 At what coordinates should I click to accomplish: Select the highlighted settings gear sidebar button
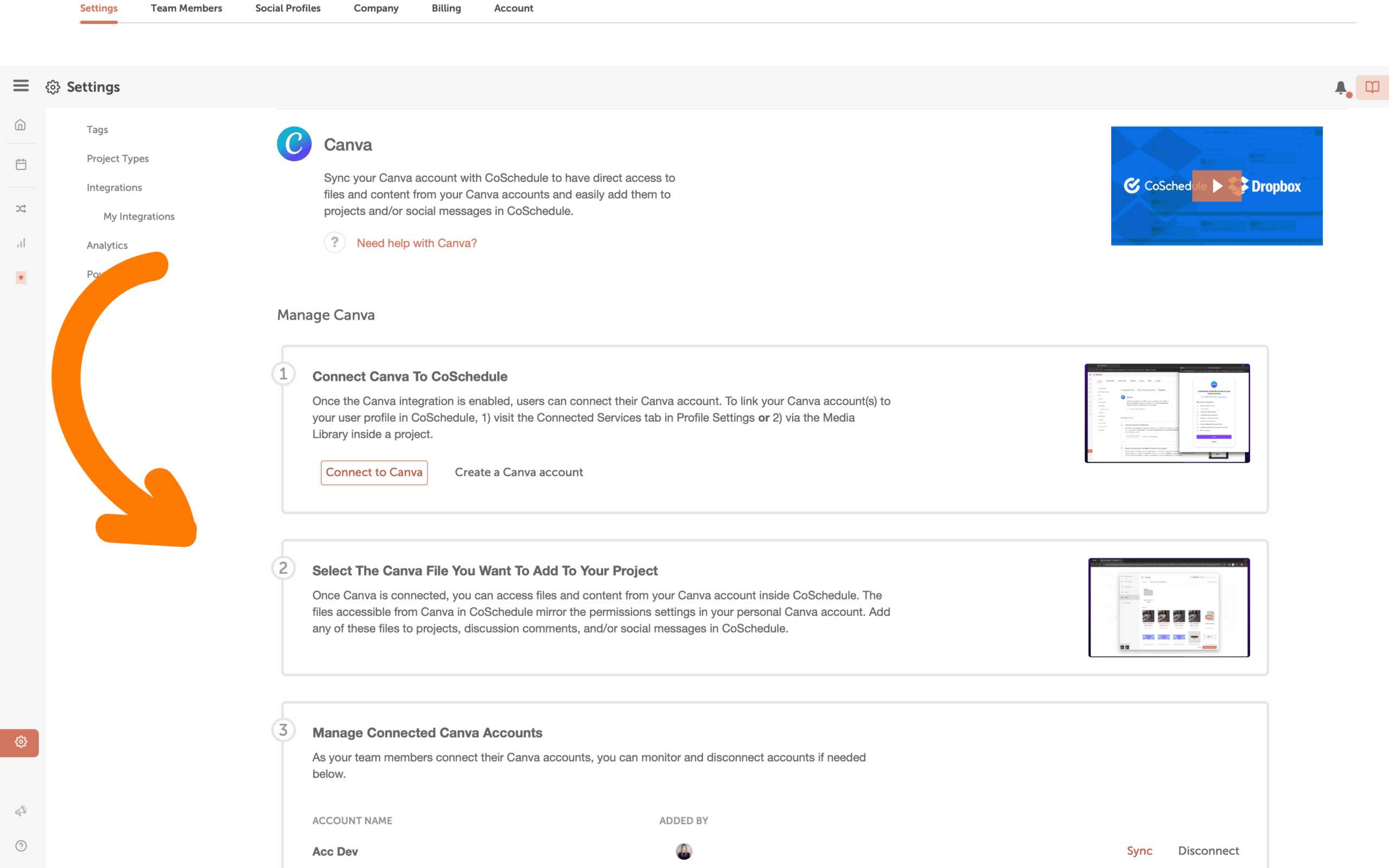[x=20, y=743]
